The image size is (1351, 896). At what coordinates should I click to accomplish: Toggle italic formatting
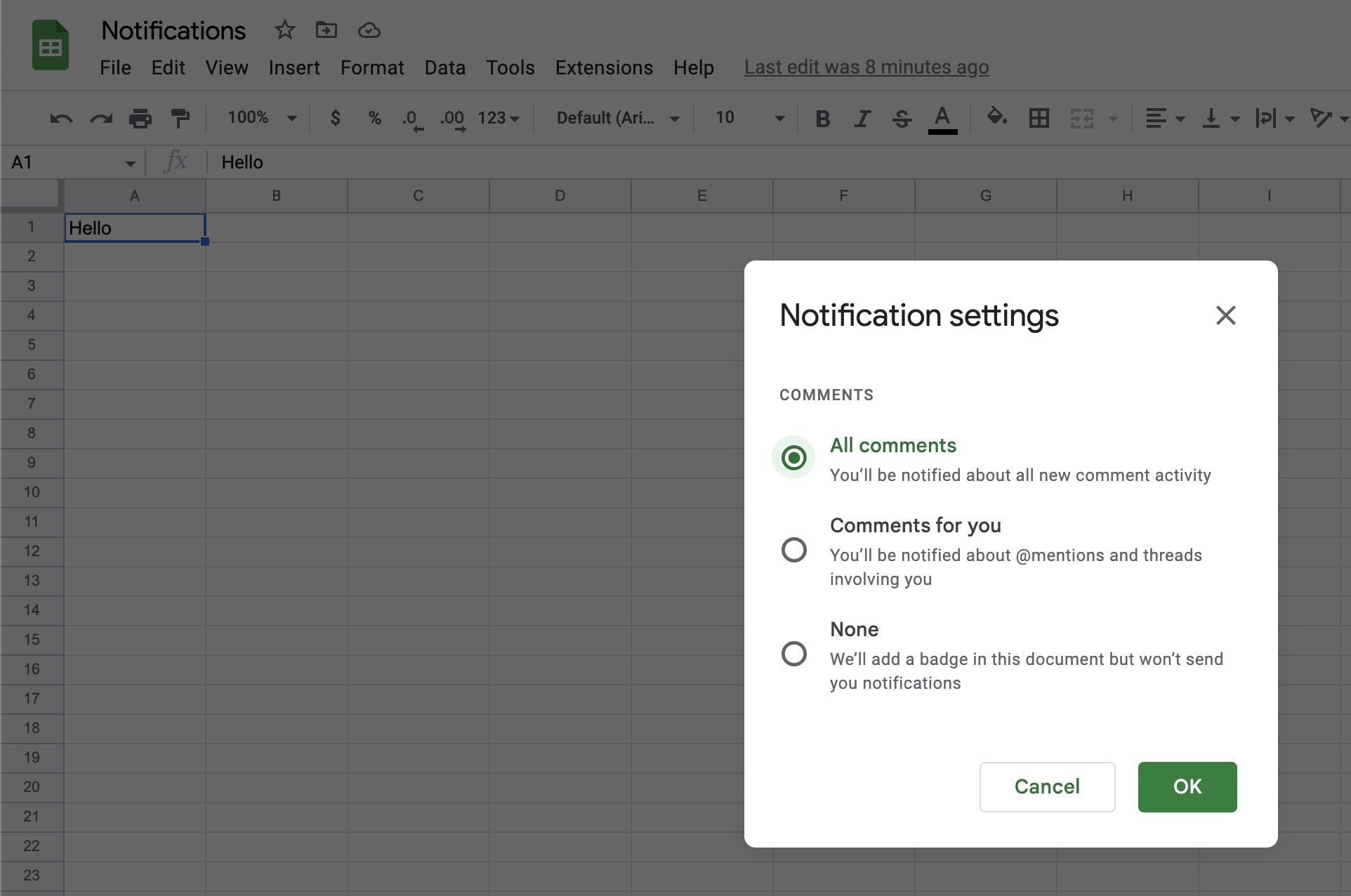862,119
